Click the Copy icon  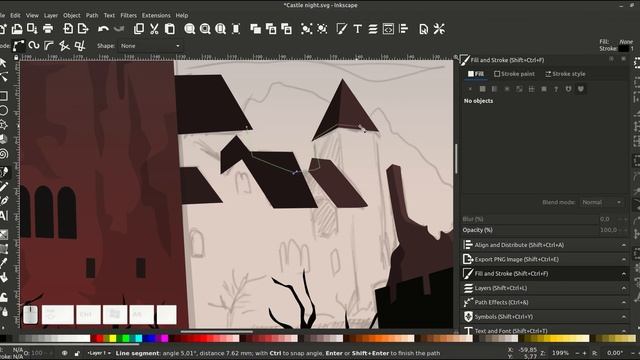coord(139,29)
